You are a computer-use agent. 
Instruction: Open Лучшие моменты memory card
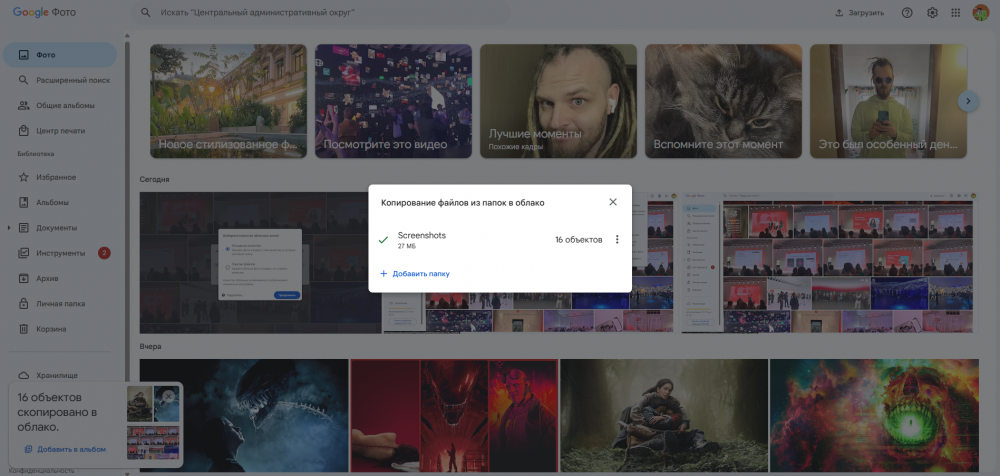[558, 101]
